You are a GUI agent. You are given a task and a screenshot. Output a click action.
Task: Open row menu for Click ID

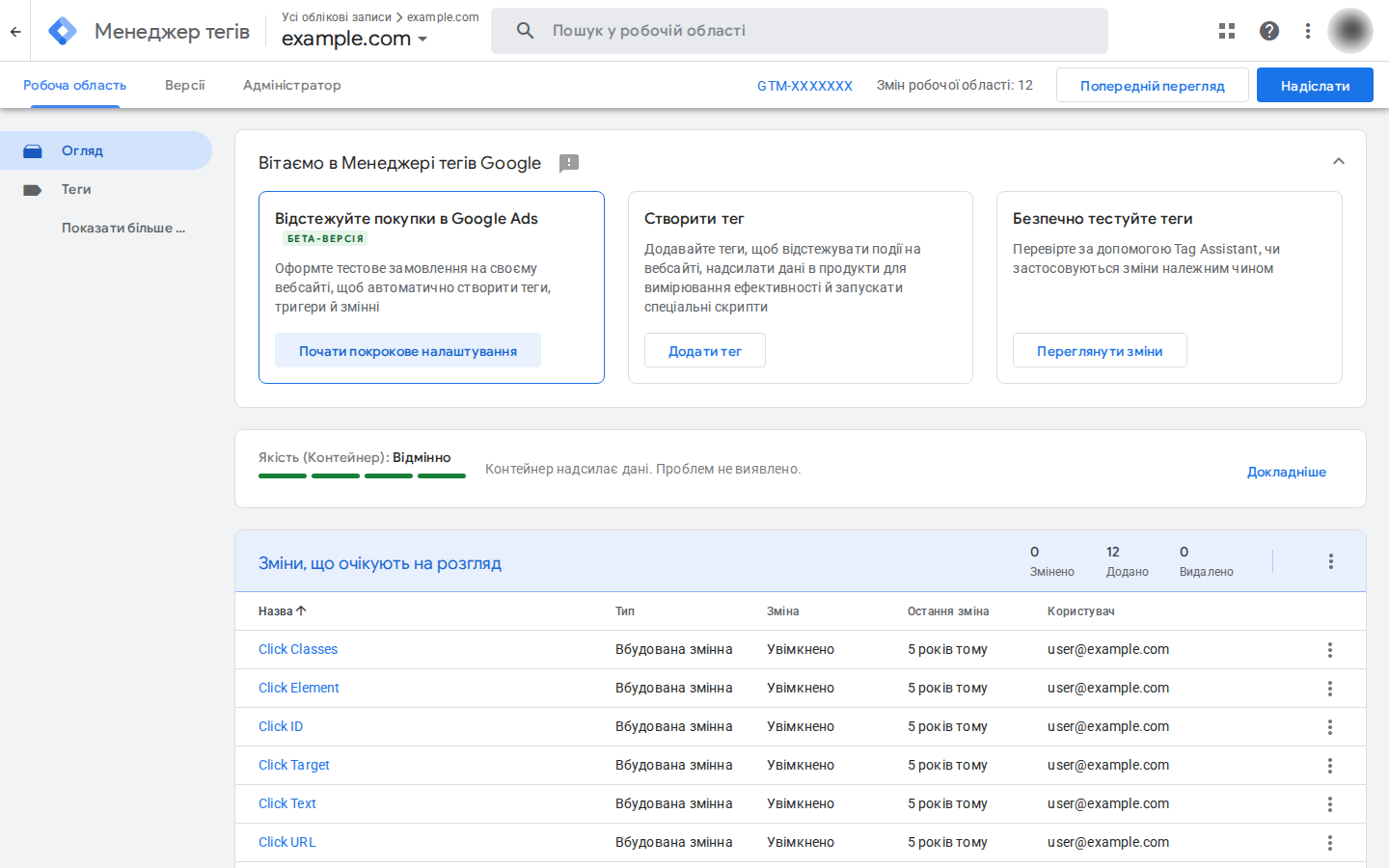1330,727
